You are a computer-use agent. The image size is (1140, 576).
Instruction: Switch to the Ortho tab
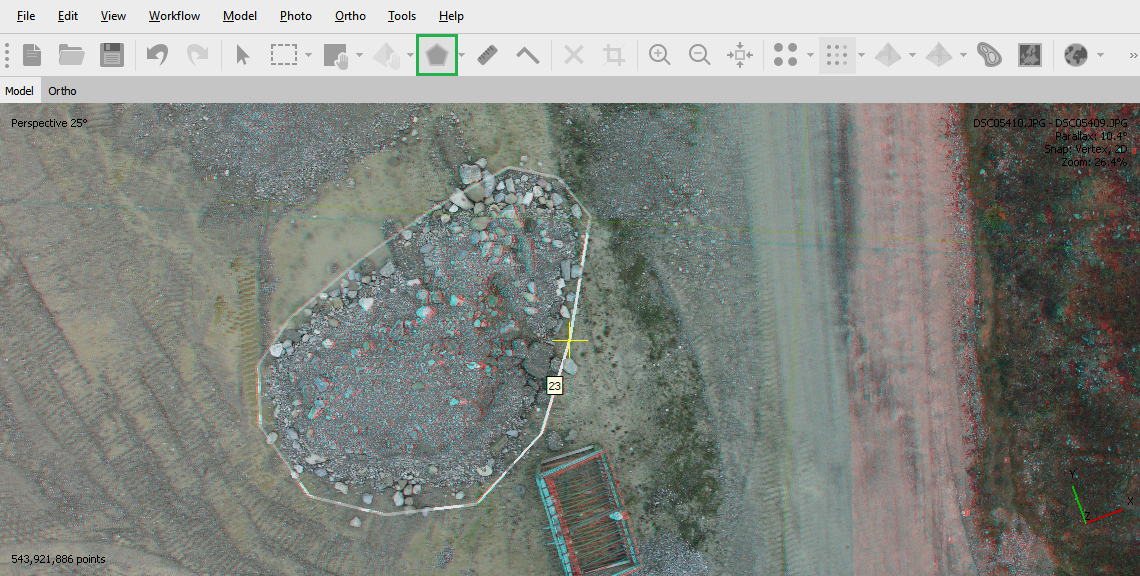click(63, 91)
